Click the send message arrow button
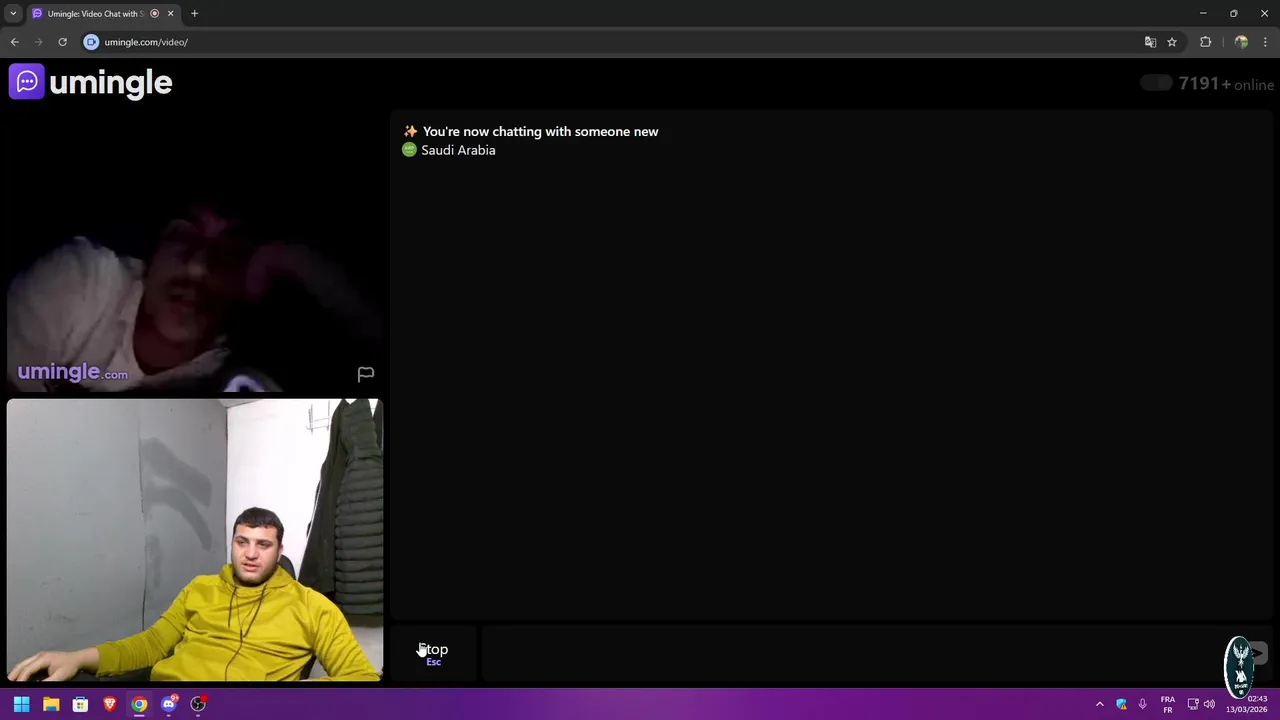 point(1256,654)
